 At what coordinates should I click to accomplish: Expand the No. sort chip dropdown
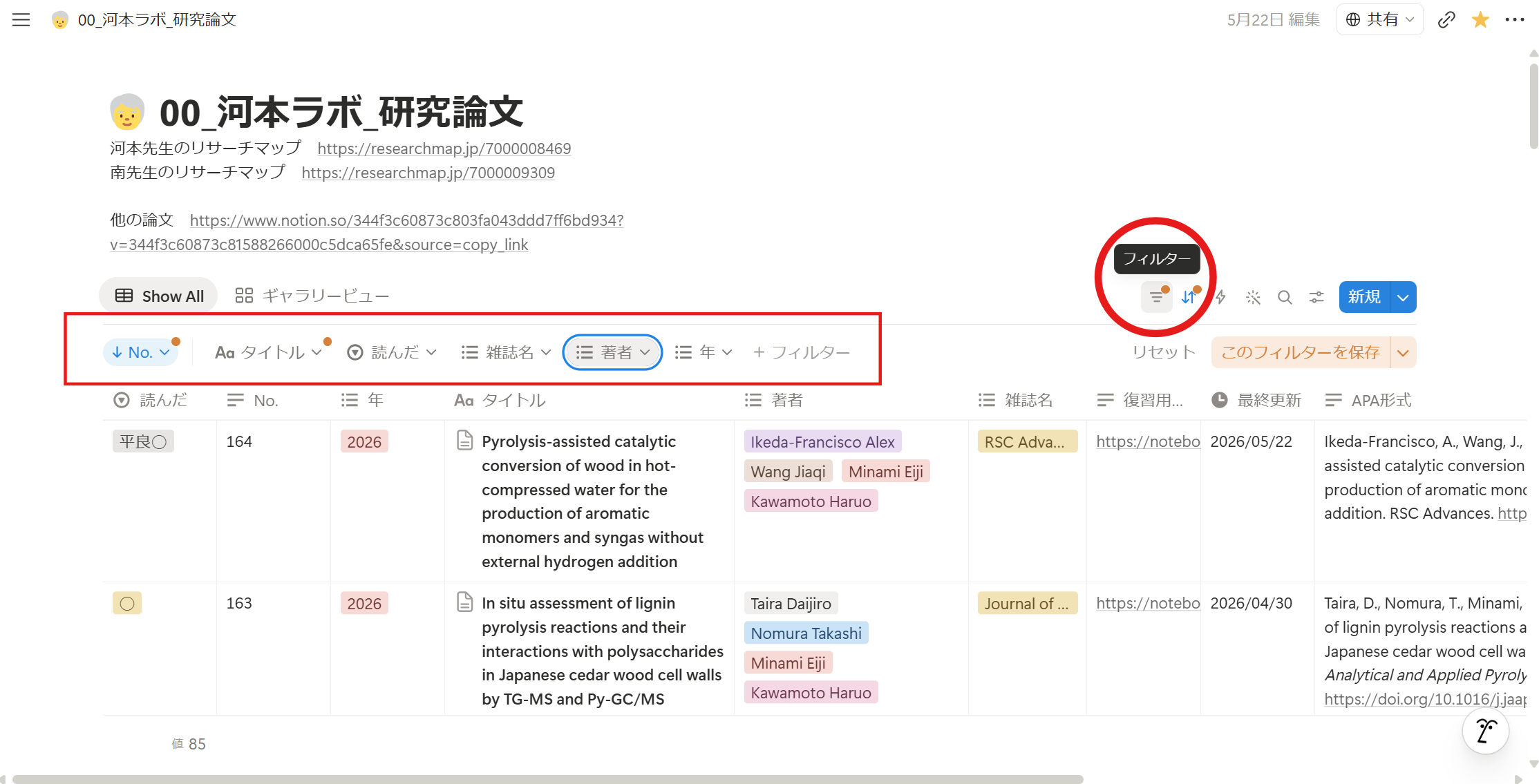[x=141, y=352]
